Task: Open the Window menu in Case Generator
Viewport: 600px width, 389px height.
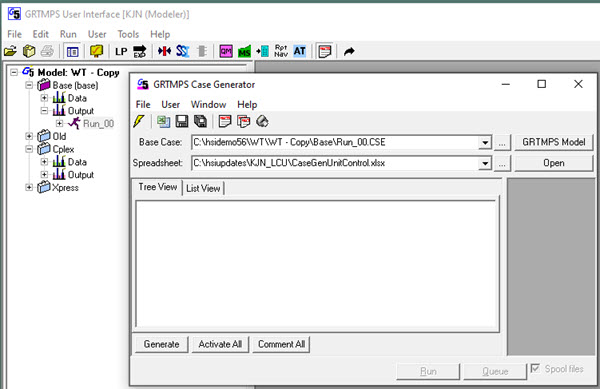Action: [208, 104]
